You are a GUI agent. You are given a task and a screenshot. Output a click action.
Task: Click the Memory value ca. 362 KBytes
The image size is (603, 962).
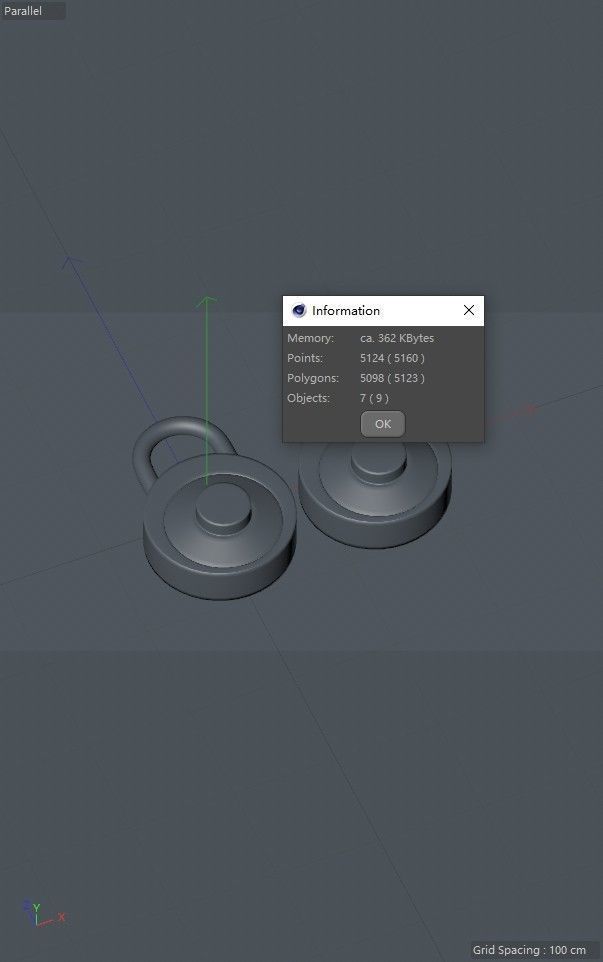tap(397, 338)
